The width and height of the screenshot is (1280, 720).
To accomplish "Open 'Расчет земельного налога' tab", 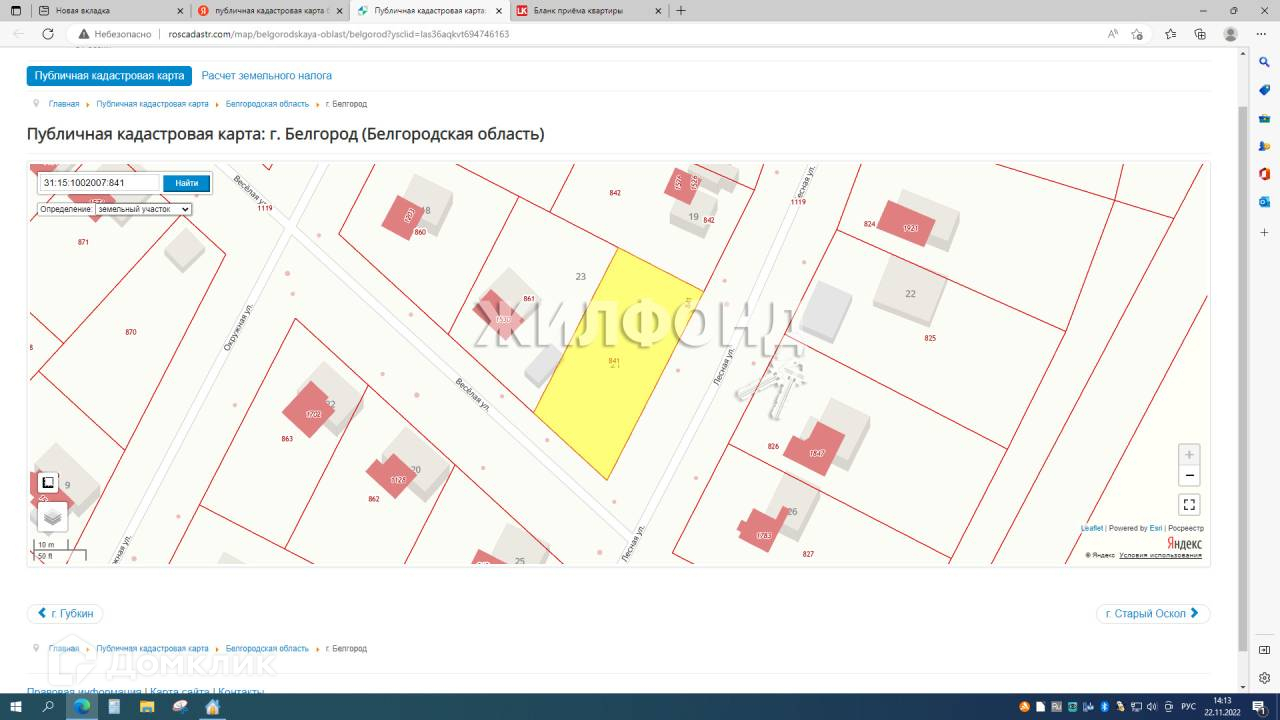I will click(x=267, y=76).
